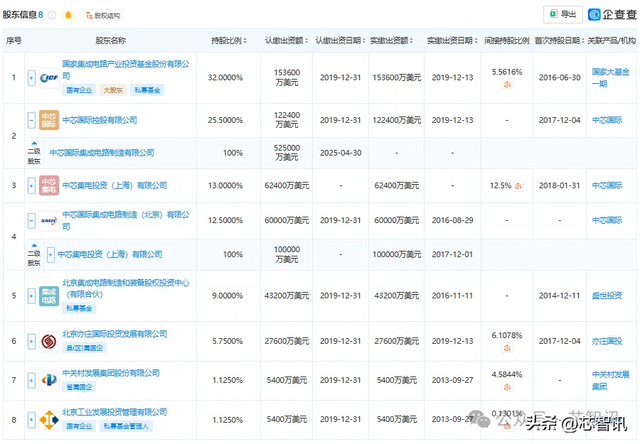This screenshot has height=444, width=640.
Task: Open 北京工业发展投资管理有限公司 company link
Action: click(115, 412)
